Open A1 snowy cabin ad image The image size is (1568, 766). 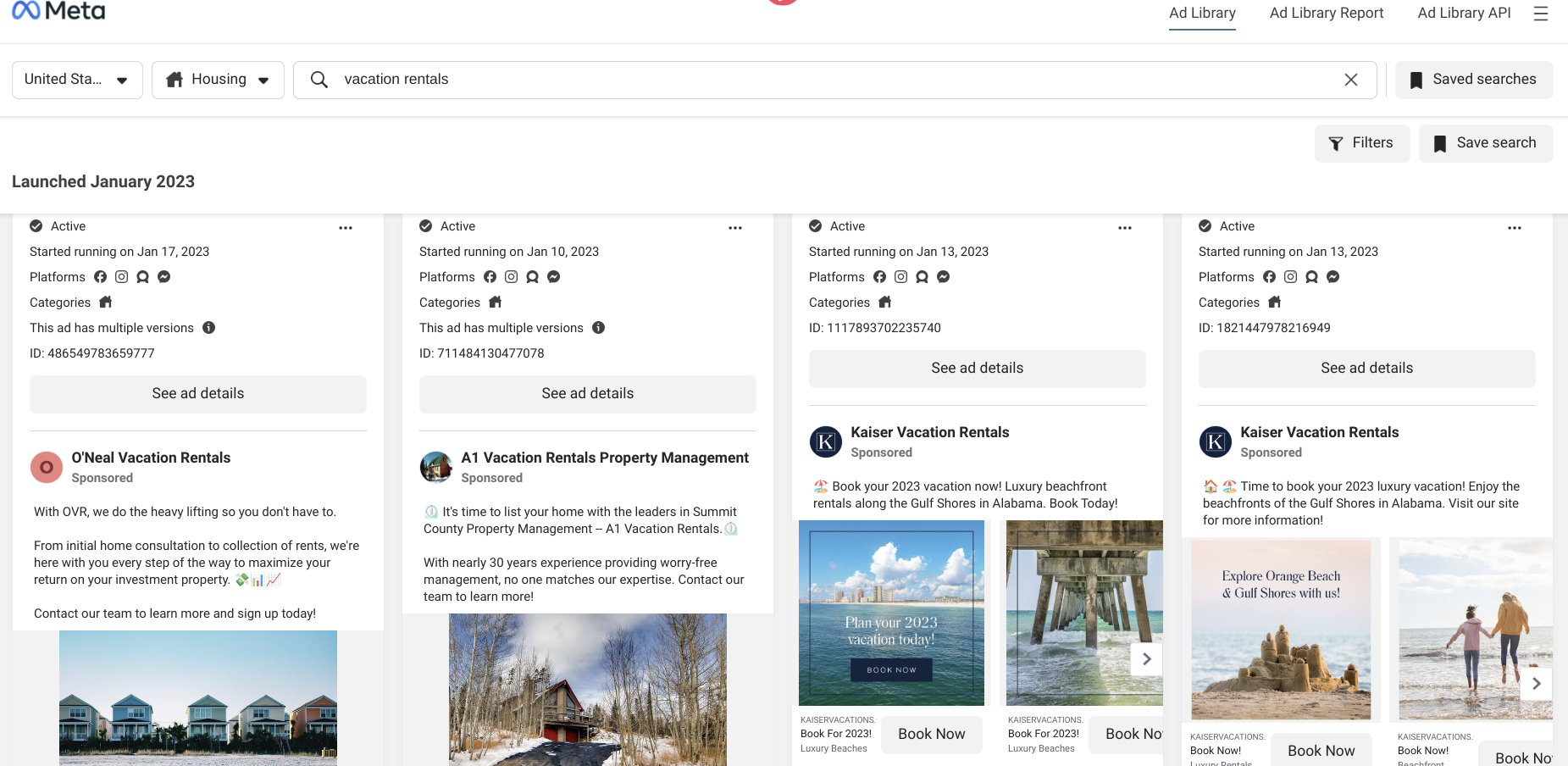point(588,690)
